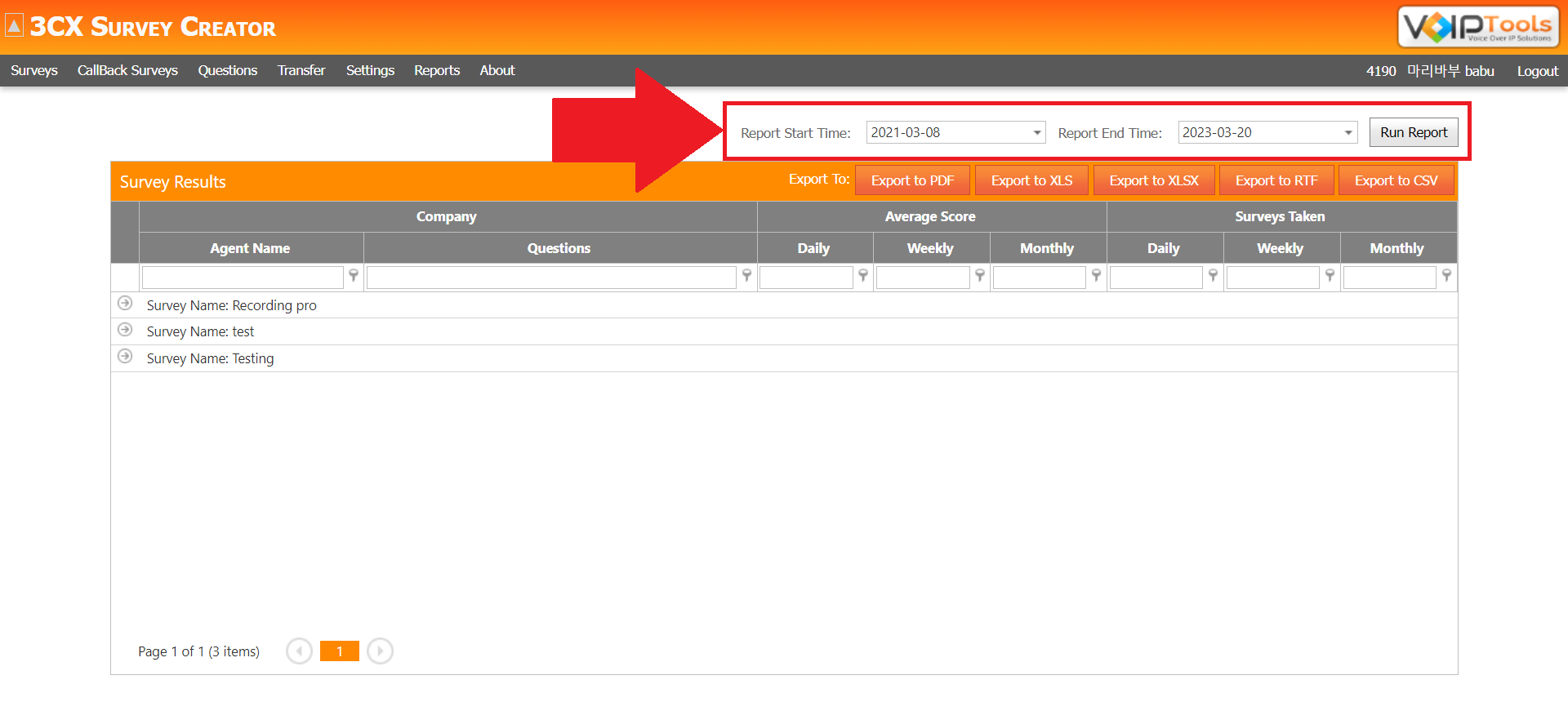Viewport: 1568px width, 702px height.
Task: Sort by the Agent Name column header
Action: [250, 248]
